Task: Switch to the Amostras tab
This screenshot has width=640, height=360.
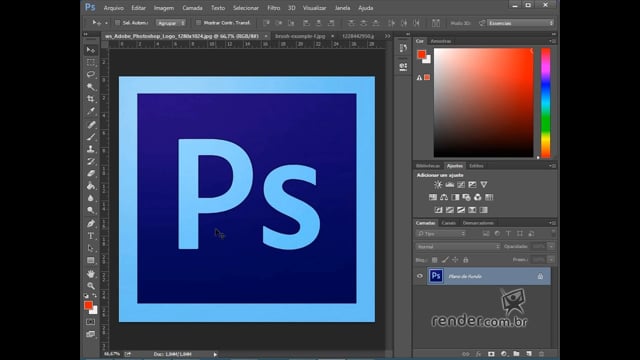Action: click(441, 41)
